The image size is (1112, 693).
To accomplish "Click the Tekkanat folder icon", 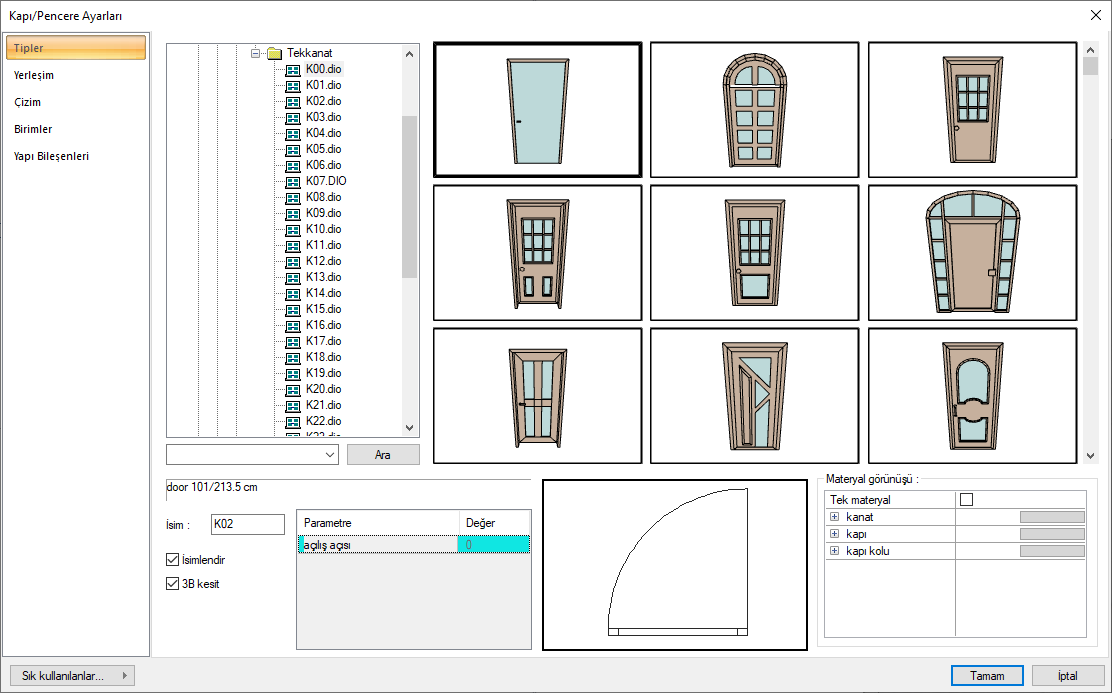I will pos(275,54).
